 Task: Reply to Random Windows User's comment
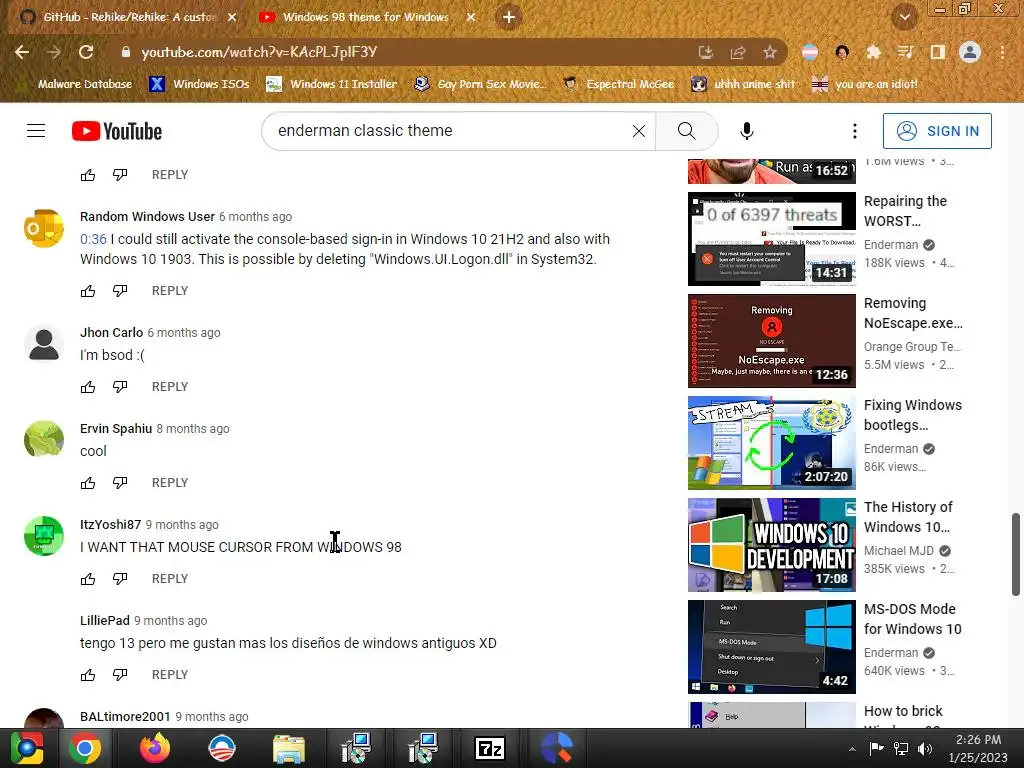(x=170, y=291)
